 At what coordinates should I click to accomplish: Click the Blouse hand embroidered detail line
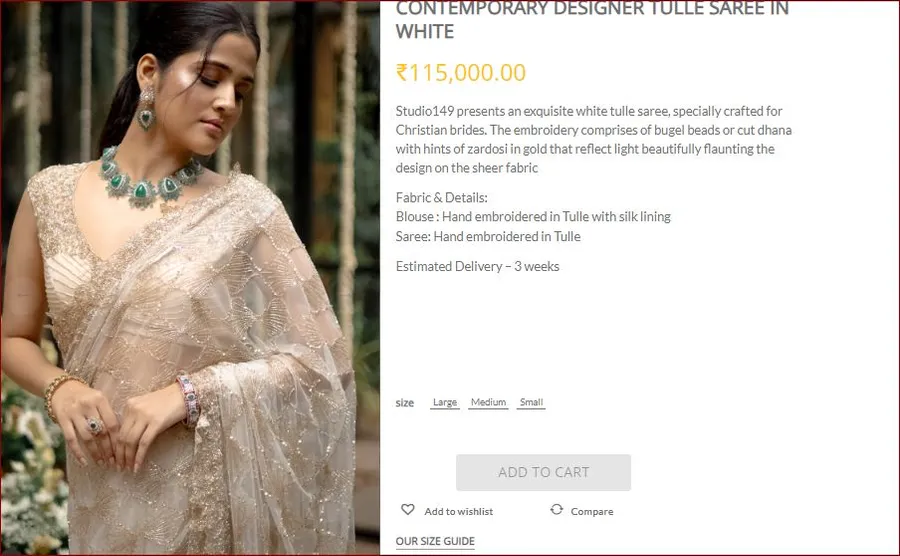[533, 217]
